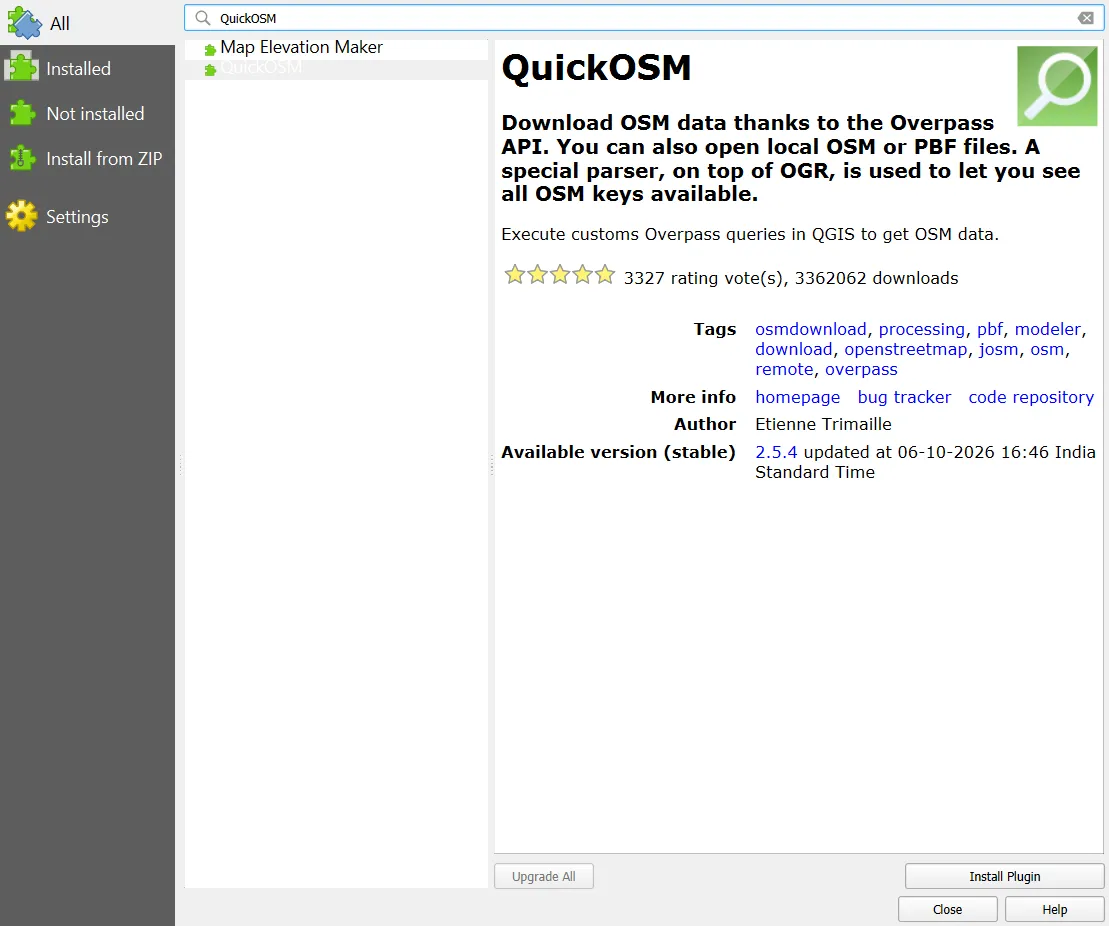Image resolution: width=1109 pixels, height=926 pixels.
Task: Select the All plugins tab
Action: 87,23
